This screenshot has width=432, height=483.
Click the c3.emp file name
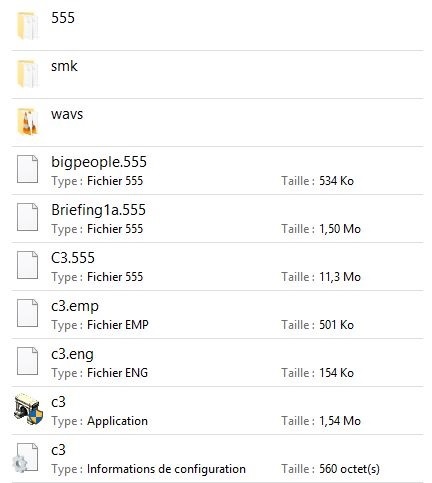[x=75, y=307]
